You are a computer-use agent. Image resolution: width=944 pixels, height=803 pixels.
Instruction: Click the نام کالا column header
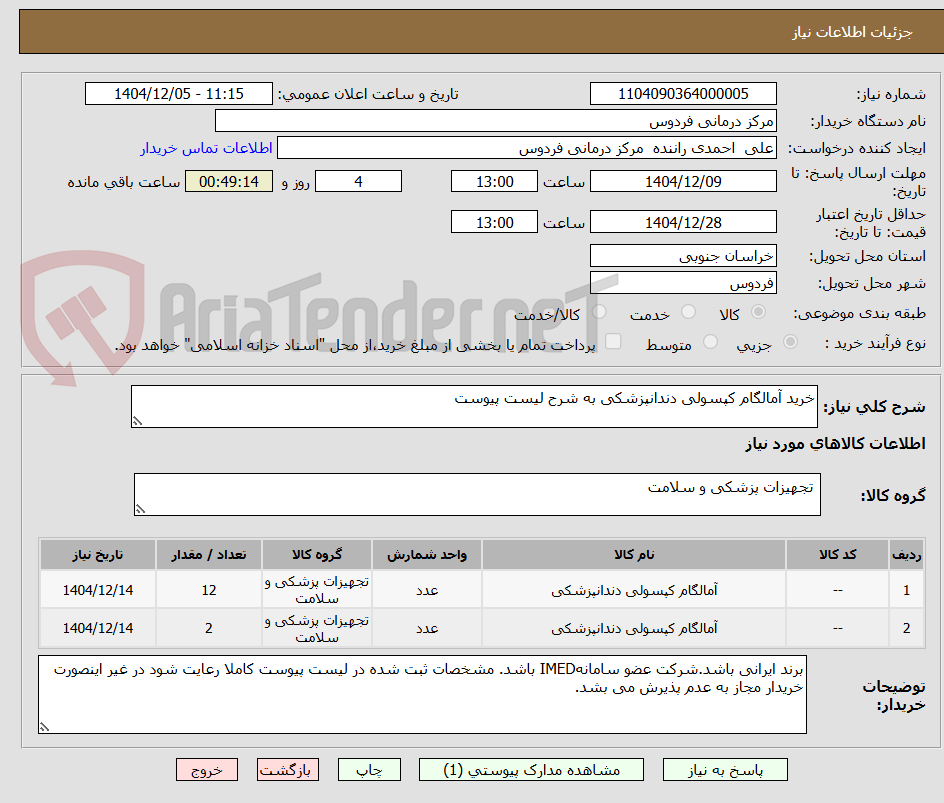pyautogui.click(x=634, y=554)
